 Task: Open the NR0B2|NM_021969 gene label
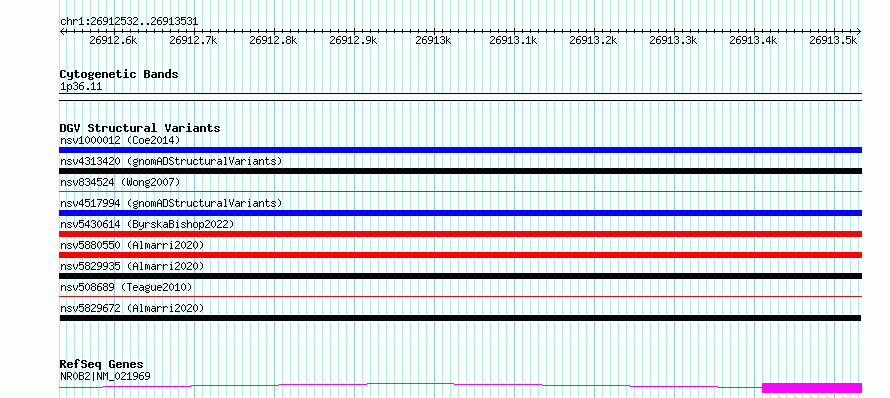tap(105, 376)
